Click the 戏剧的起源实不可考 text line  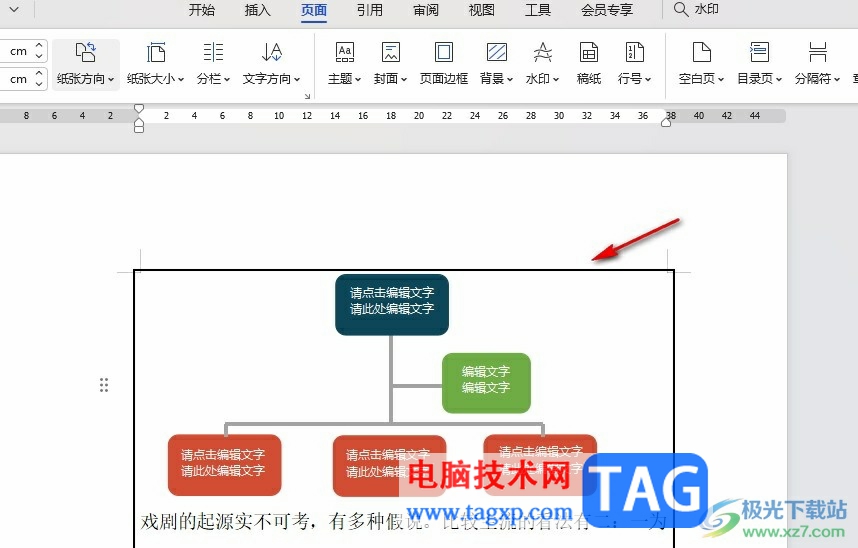[403, 521]
